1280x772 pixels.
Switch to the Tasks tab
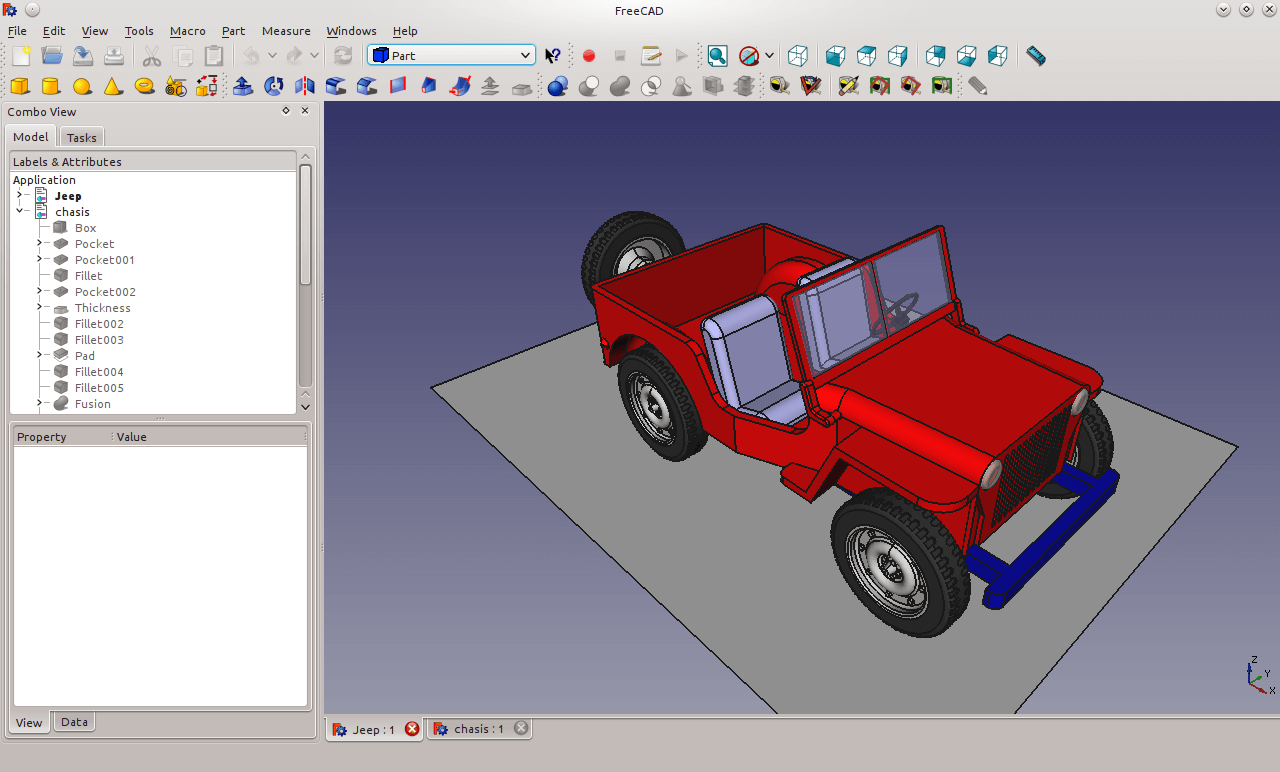81,136
